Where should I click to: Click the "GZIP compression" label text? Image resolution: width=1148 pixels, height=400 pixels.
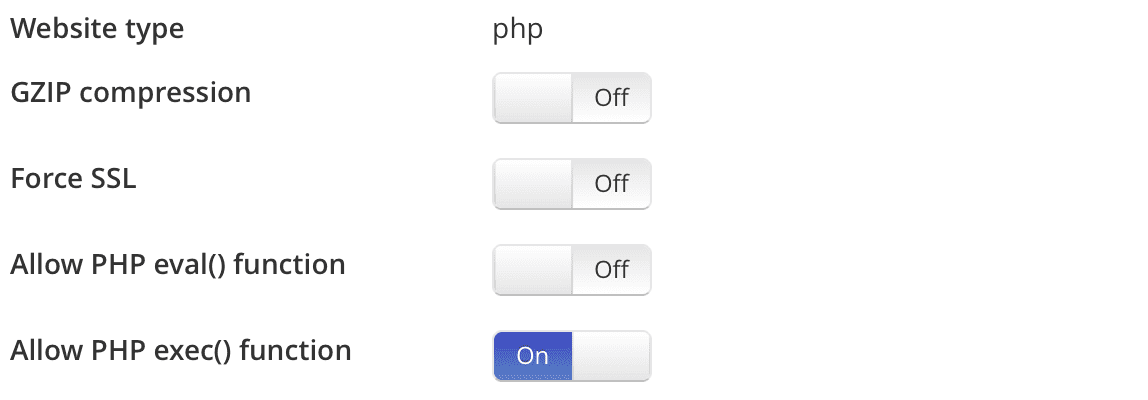[x=131, y=94]
